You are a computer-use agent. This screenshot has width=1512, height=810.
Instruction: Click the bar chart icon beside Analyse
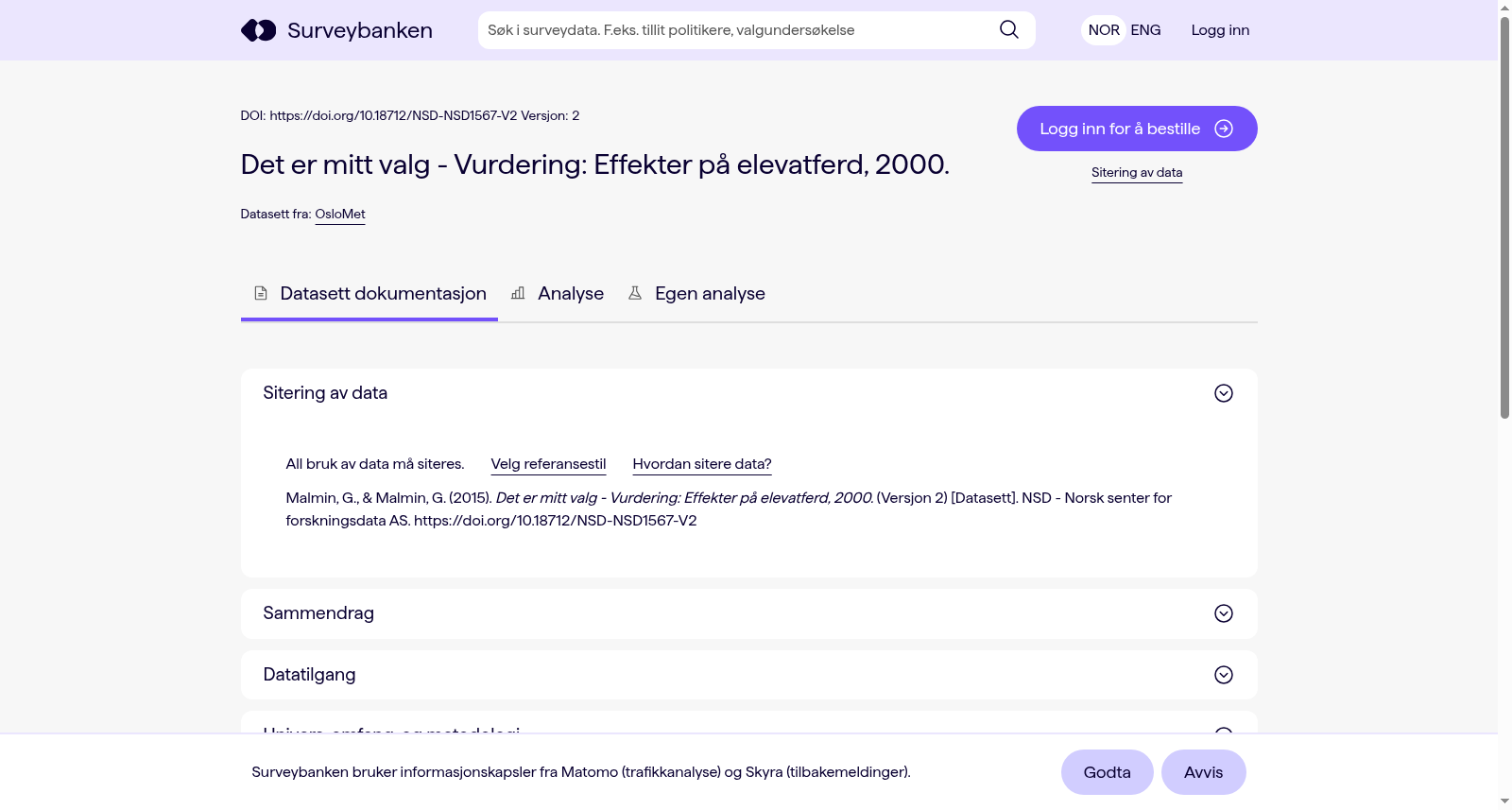tap(518, 294)
